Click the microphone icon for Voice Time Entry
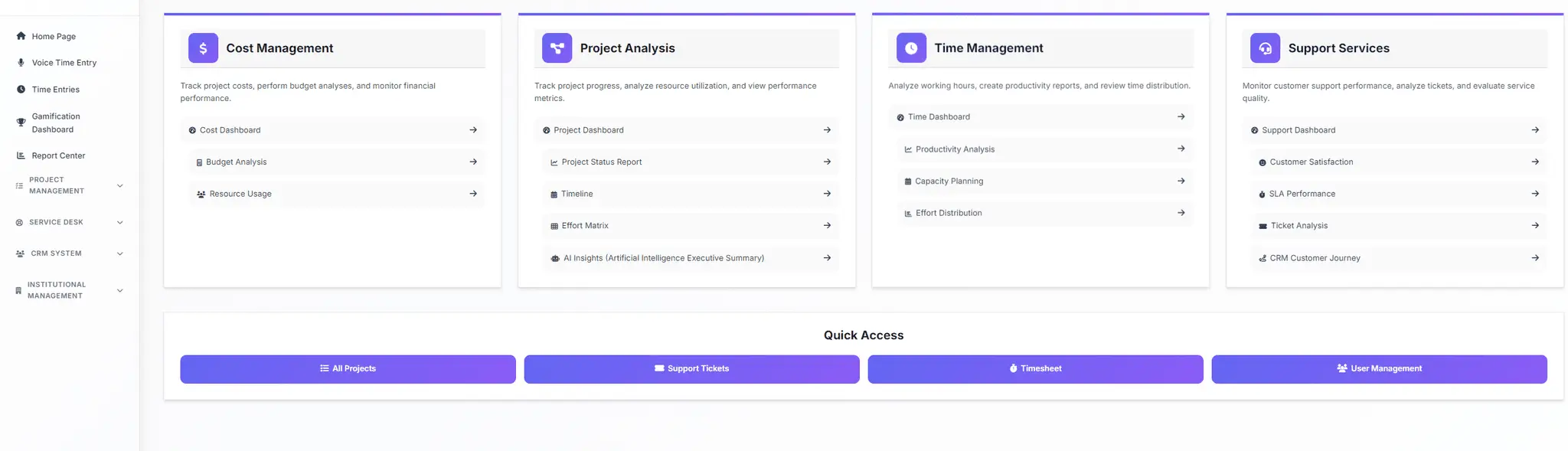Image resolution: width=1568 pixels, height=451 pixels. coord(21,63)
